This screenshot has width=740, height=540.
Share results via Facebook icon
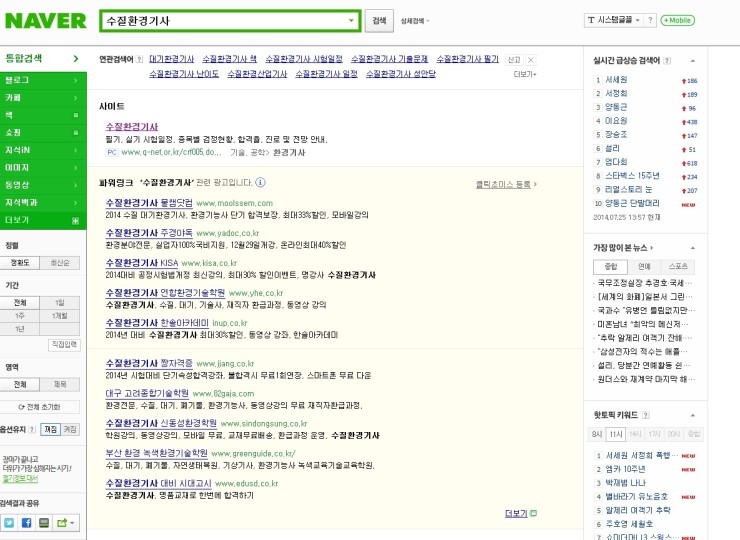pyautogui.click(x=26, y=523)
